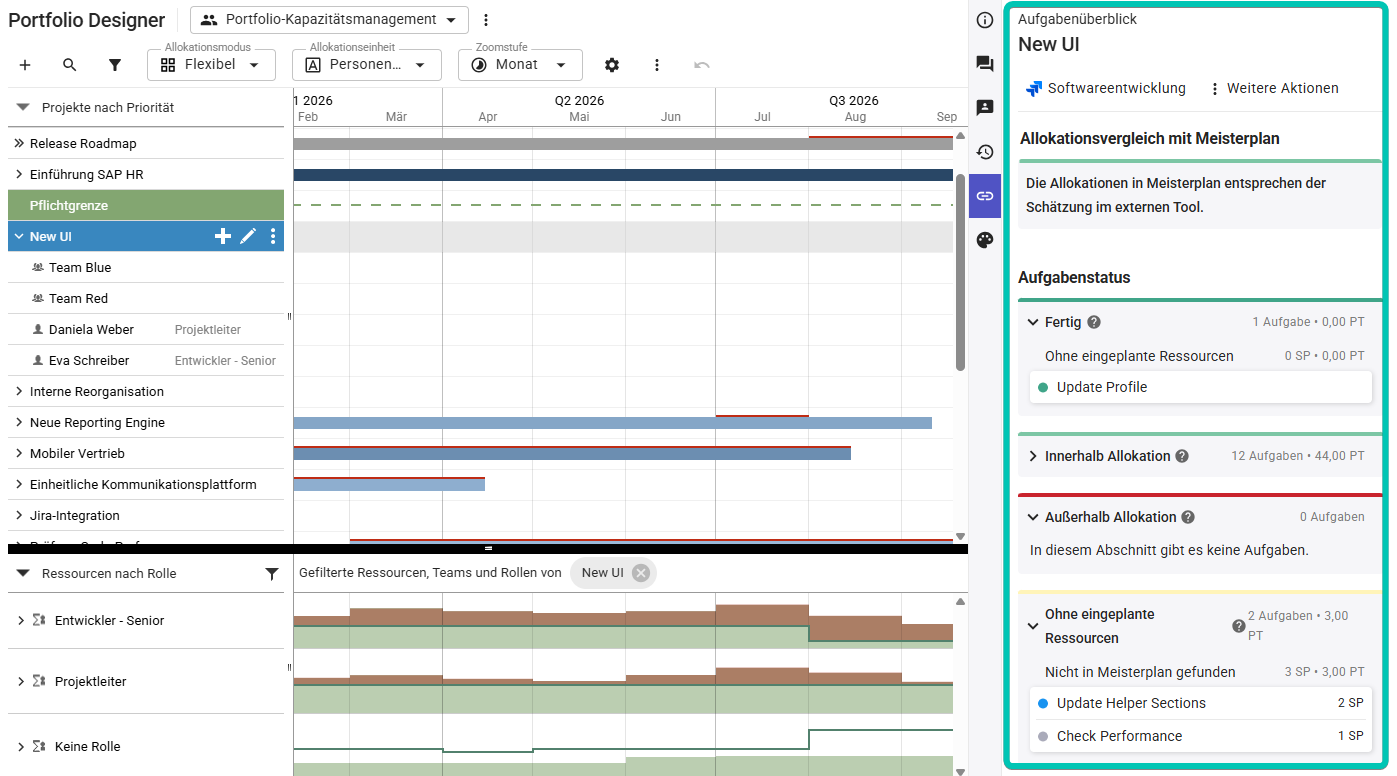Collapse the Ressourcen nach Rolle list

point(23,573)
